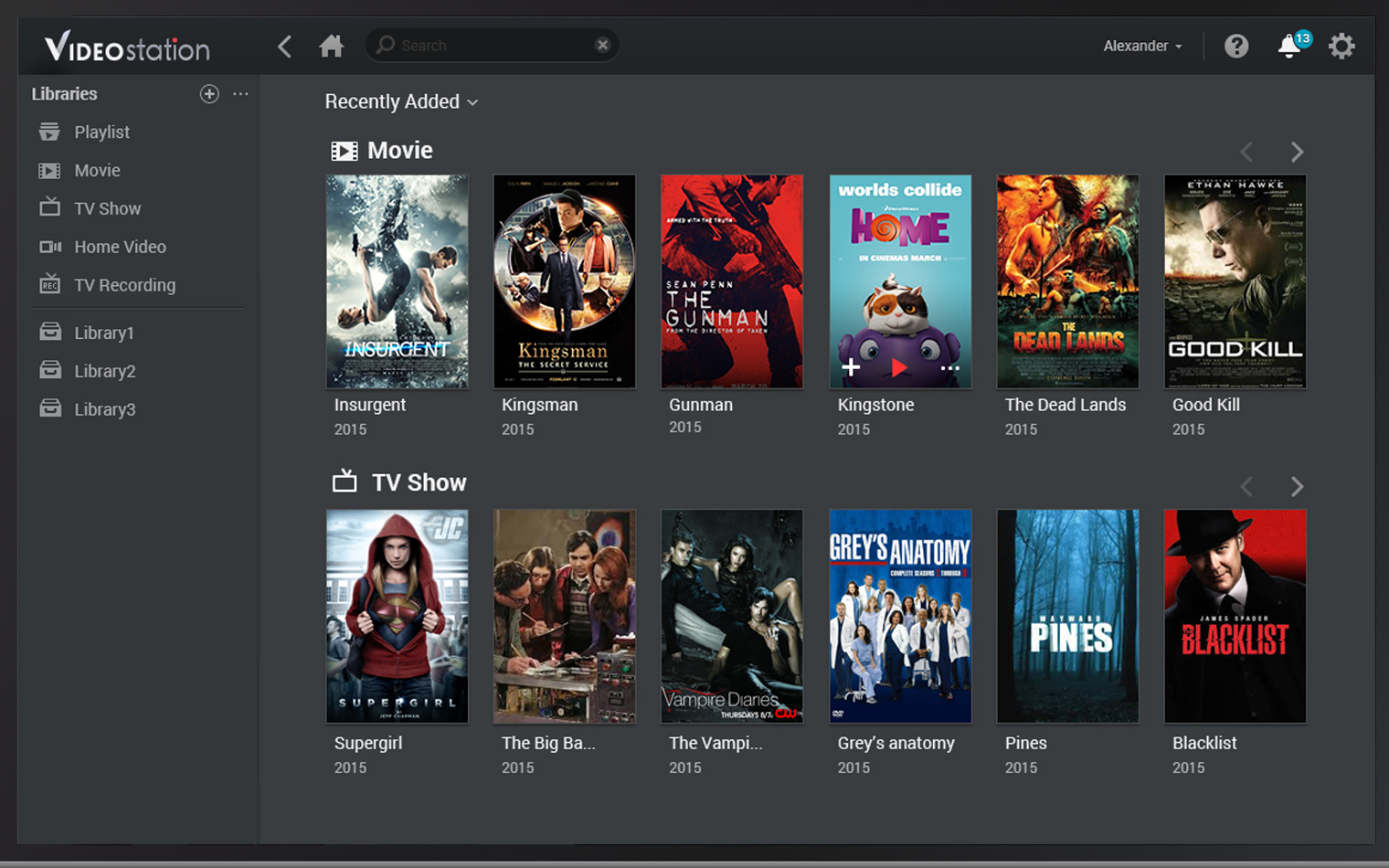Show next movies with right chevron
Image resolution: width=1389 pixels, height=868 pixels.
tap(1297, 152)
